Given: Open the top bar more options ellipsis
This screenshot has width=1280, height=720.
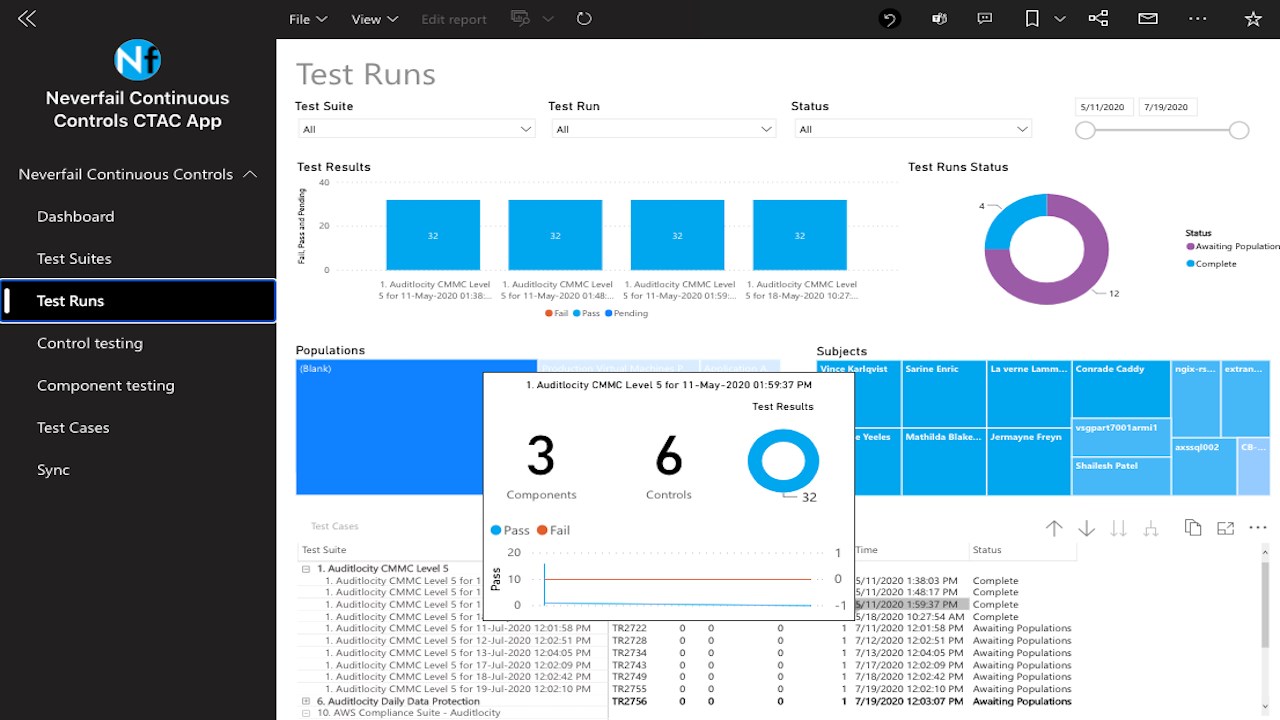Looking at the screenshot, I should coord(1198,19).
